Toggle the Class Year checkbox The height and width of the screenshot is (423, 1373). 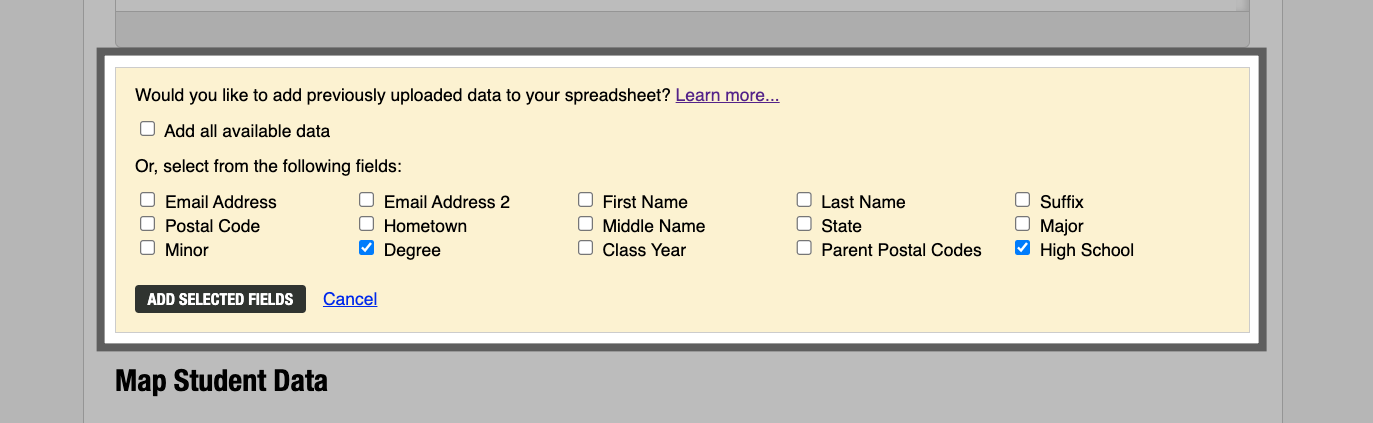click(585, 248)
